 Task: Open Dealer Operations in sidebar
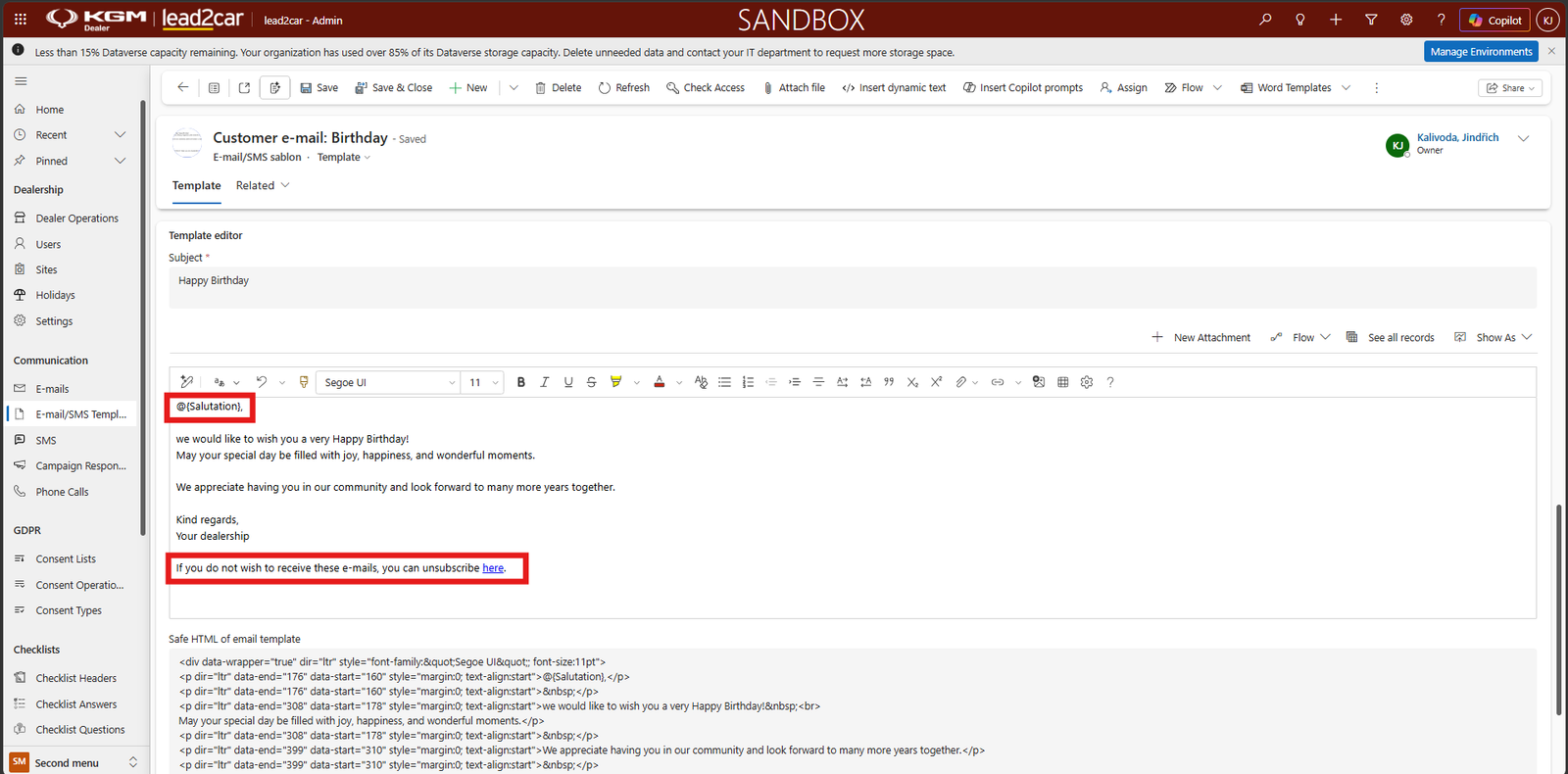click(x=76, y=218)
